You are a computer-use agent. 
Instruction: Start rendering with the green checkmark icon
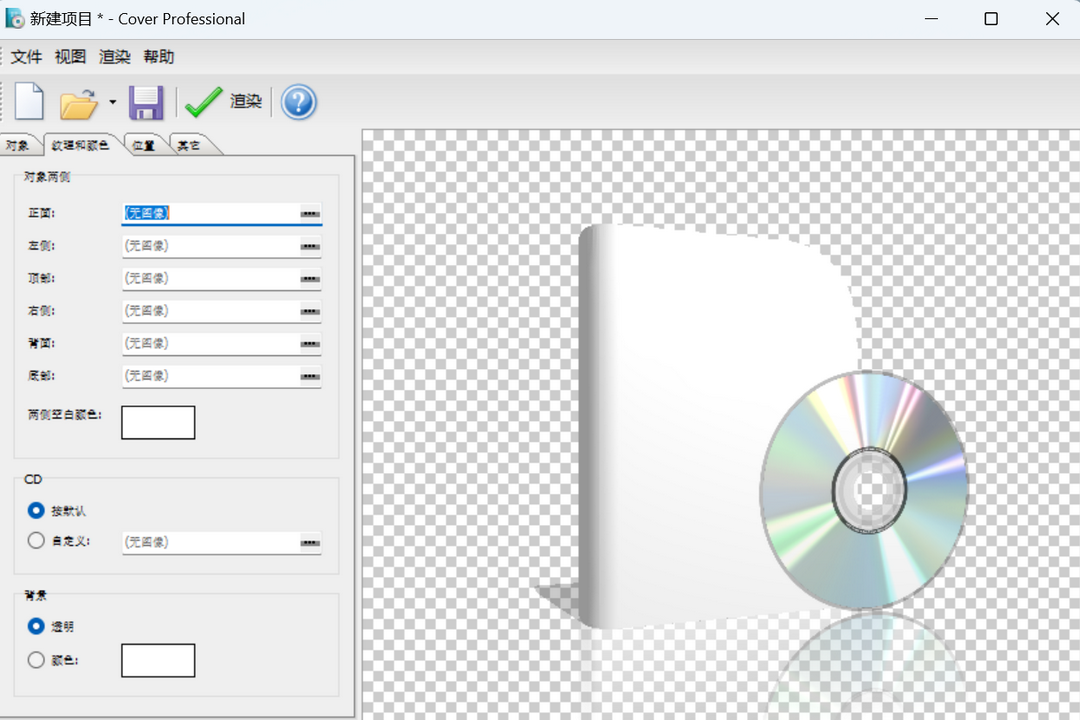coord(201,100)
